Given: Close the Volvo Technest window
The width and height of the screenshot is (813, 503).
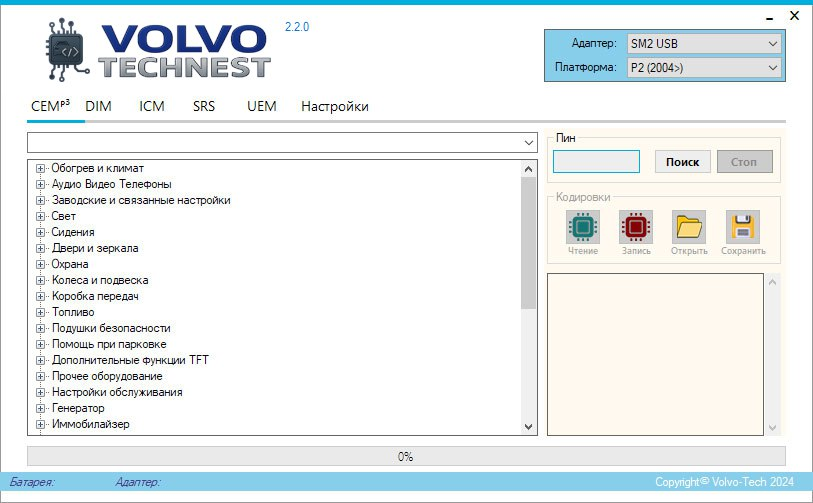Looking at the screenshot, I should (x=794, y=16).
